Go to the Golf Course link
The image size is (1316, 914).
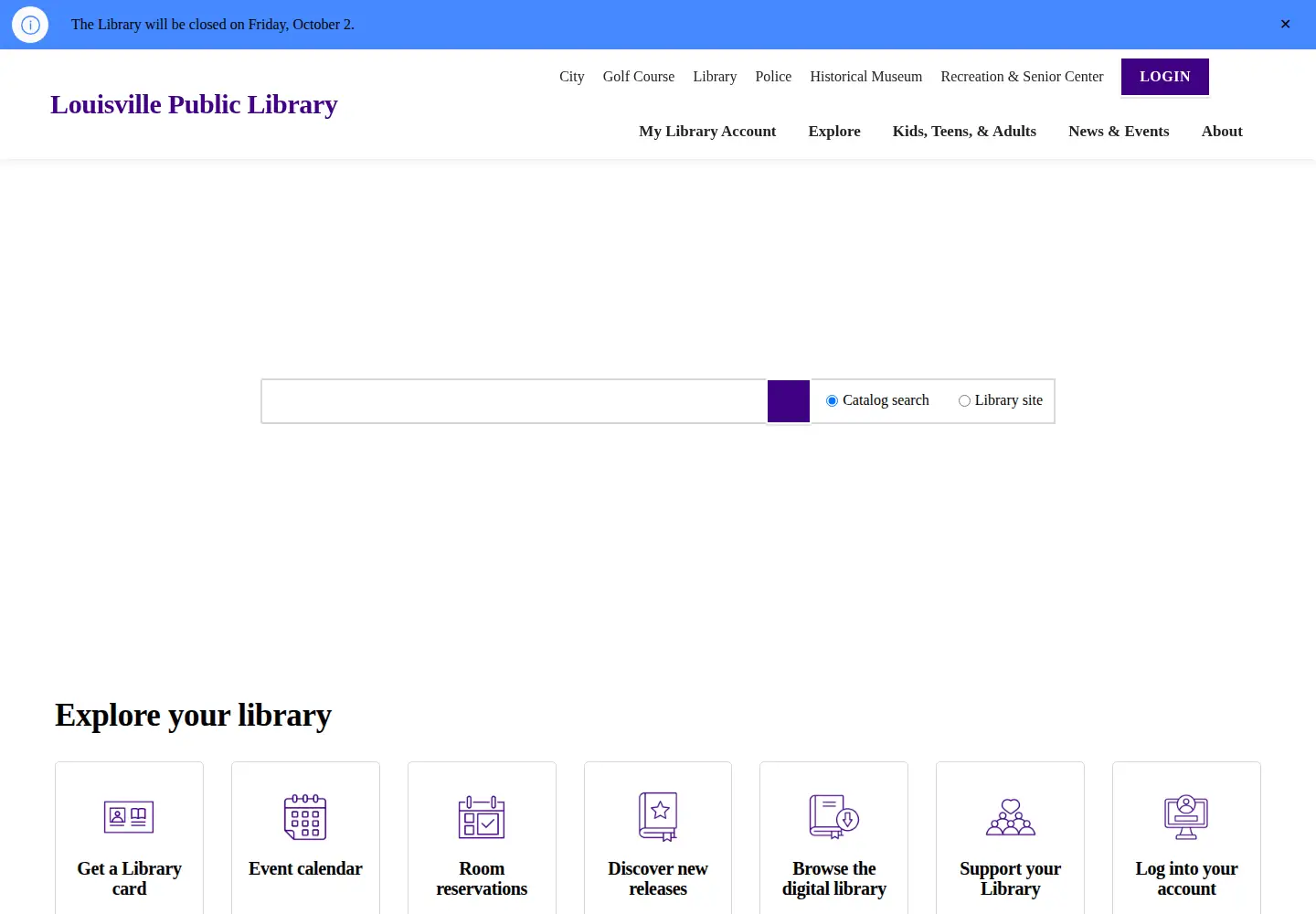pos(639,77)
